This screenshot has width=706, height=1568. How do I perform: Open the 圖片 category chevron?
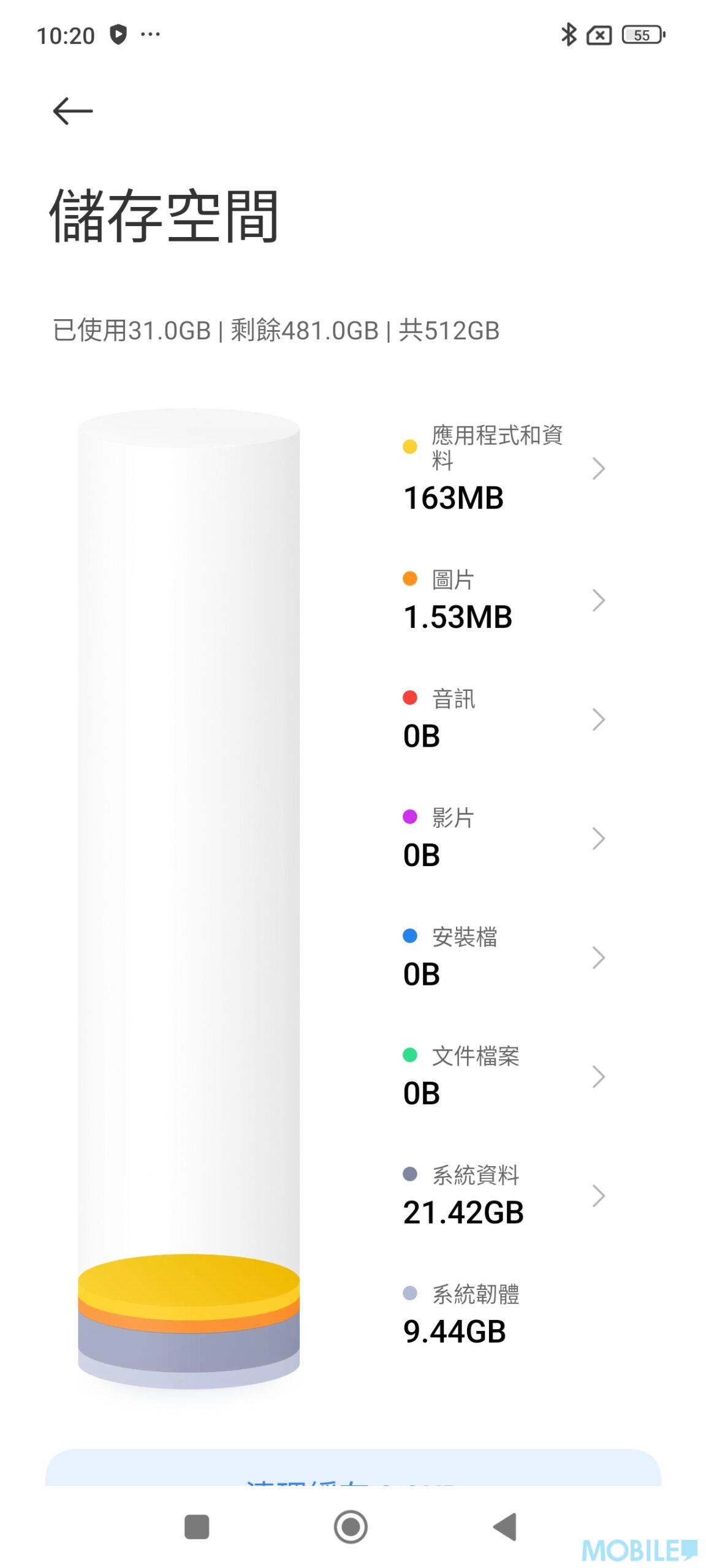[598, 600]
